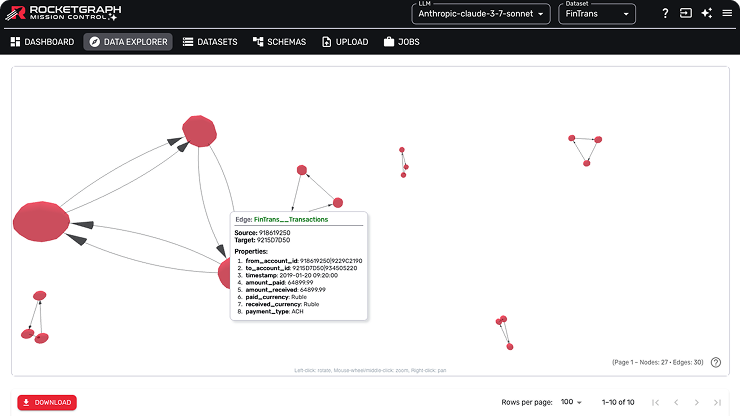Open the LLM model dropdown
This screenshot has width=740, height=416.
pos(481,14)
